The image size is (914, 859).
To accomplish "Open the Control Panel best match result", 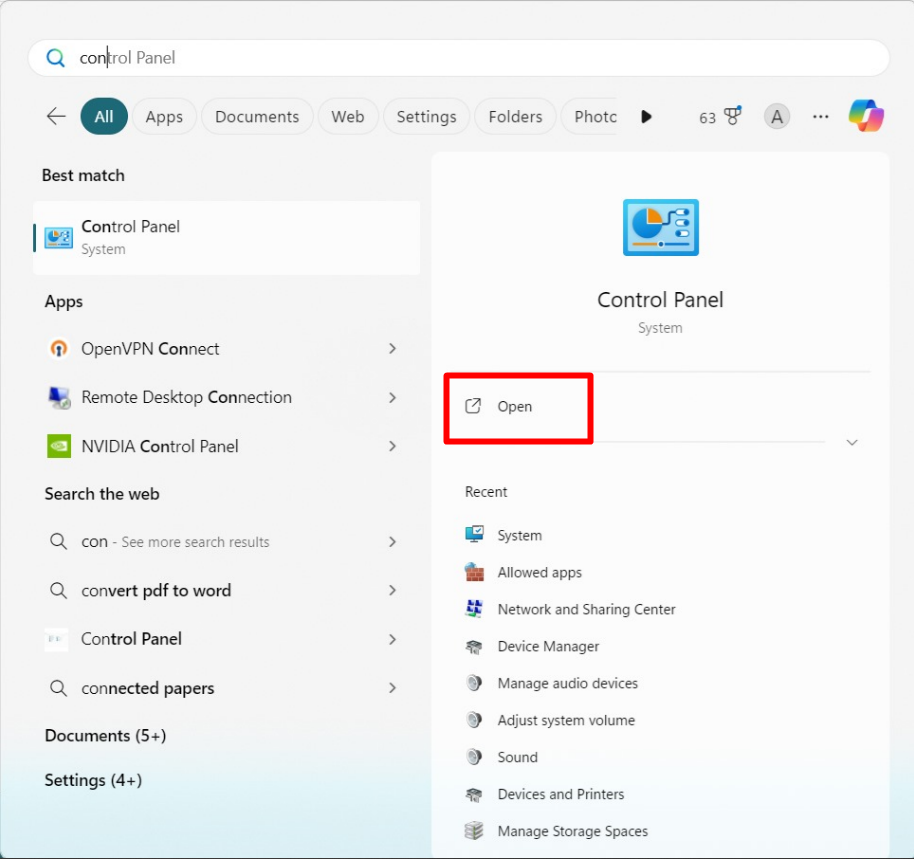I will (x=227, y=238).
